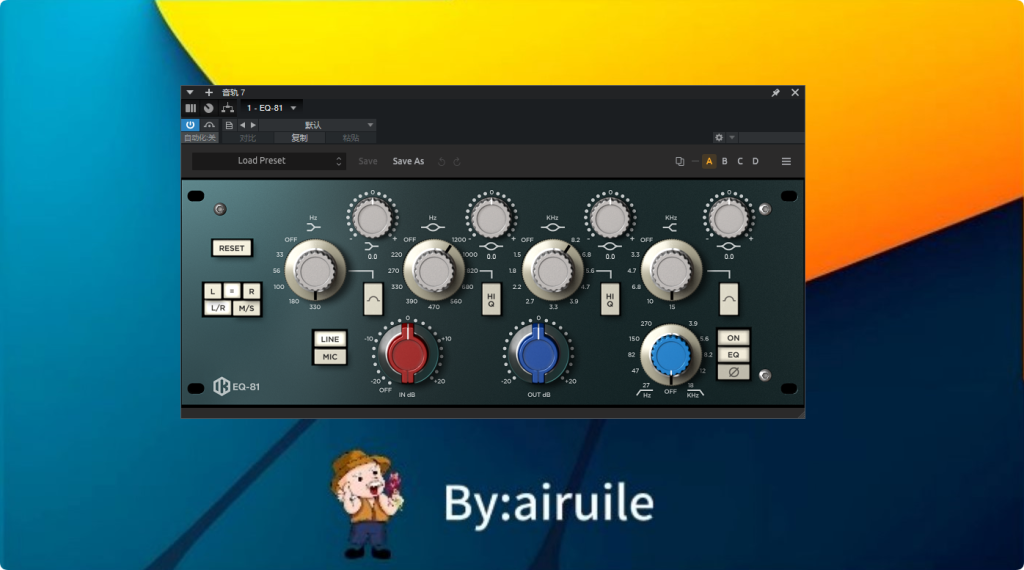
Task: Toggle the channel link = button
Action: tap(232, 291)
